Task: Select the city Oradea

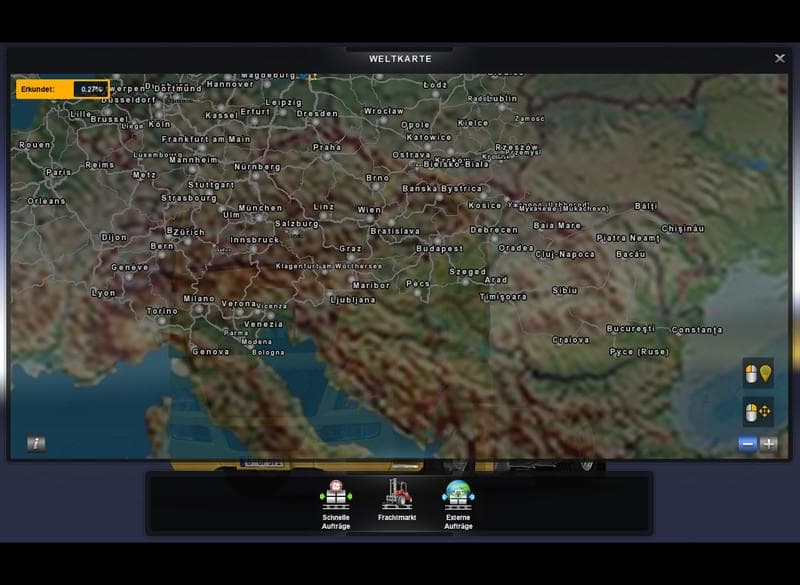Action: point(516,248)
